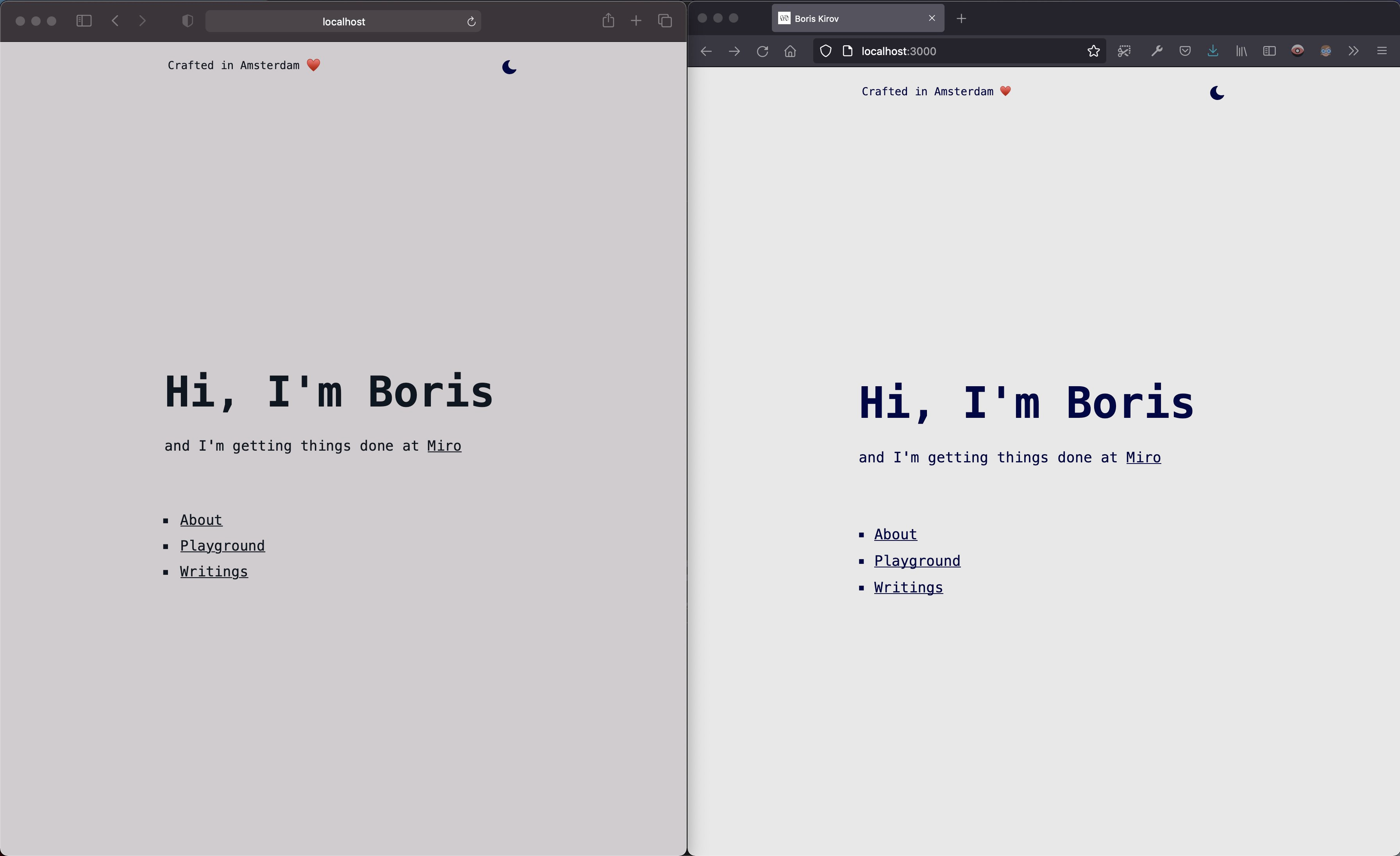Click Safari share icon
The height and width of the screenshot is (856, 1400).
pos(608,21)
